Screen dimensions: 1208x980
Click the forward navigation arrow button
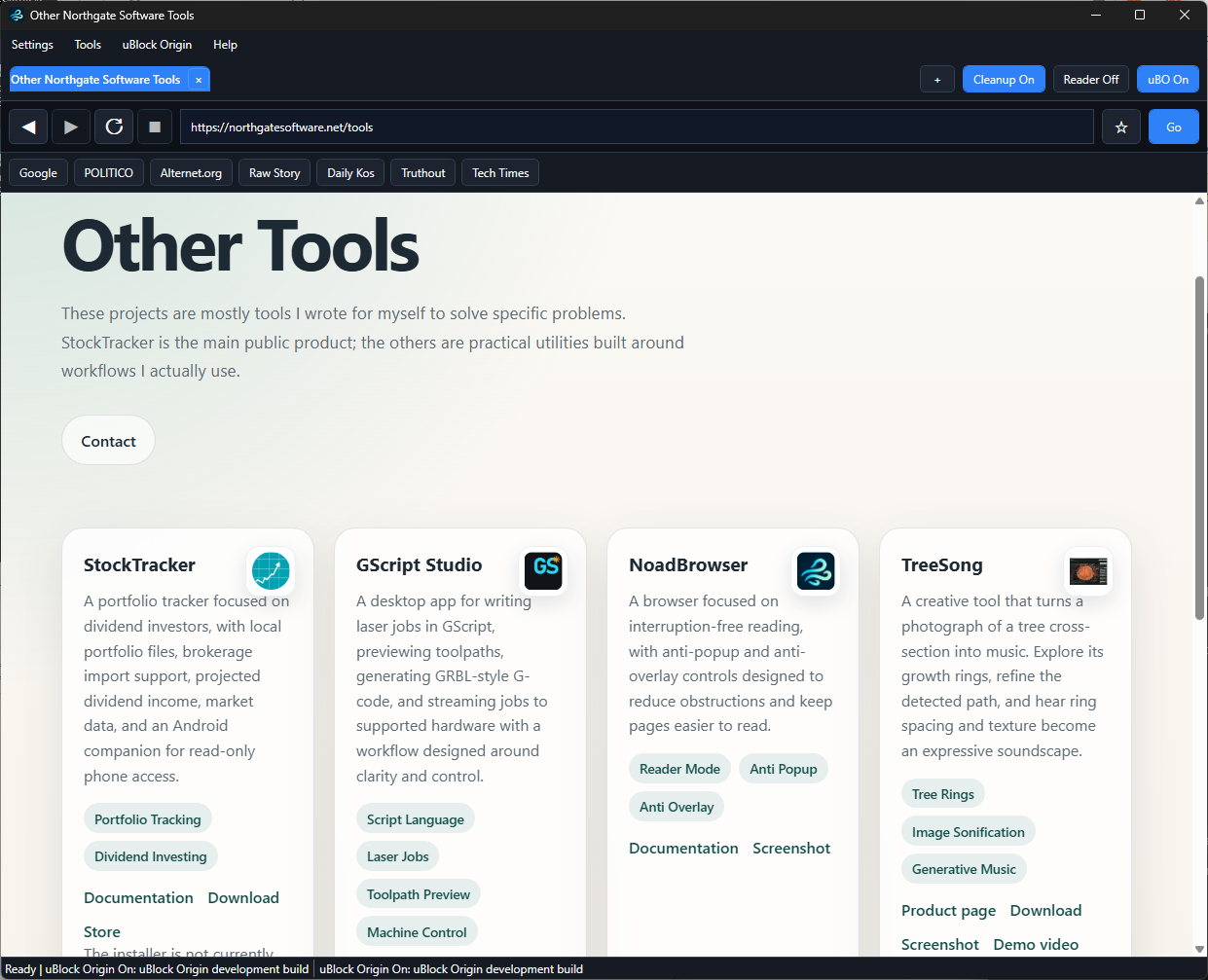(71, 127)
